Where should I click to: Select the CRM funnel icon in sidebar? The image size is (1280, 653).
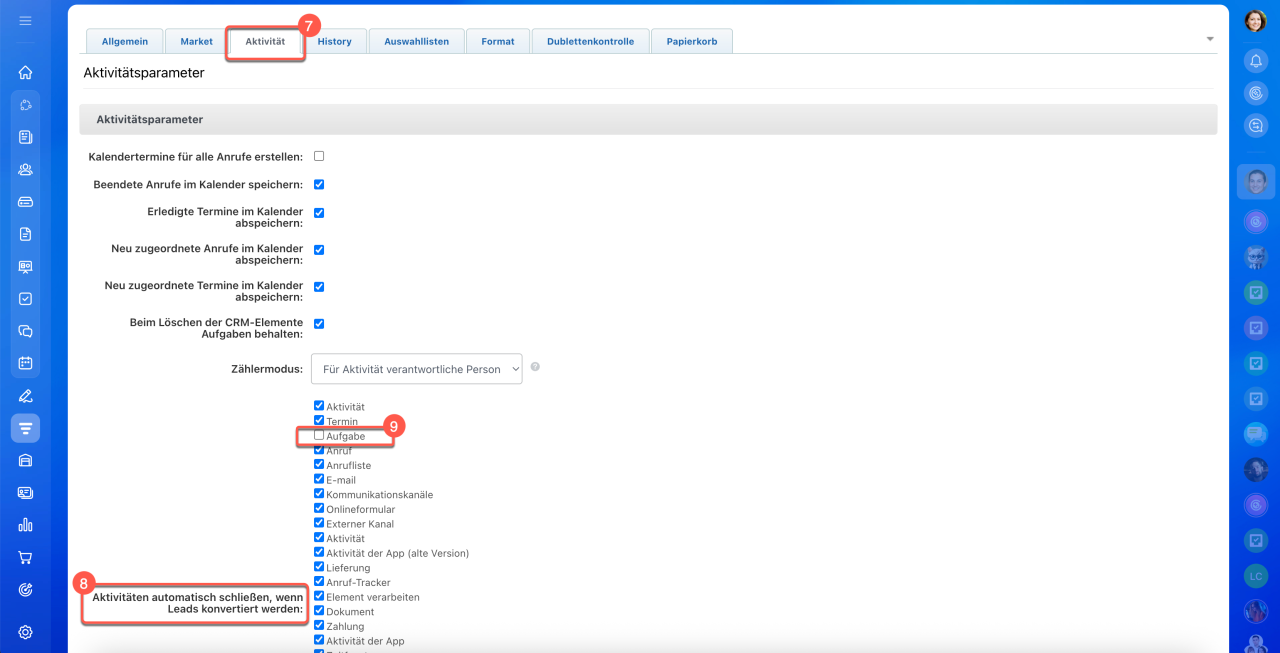25,428
